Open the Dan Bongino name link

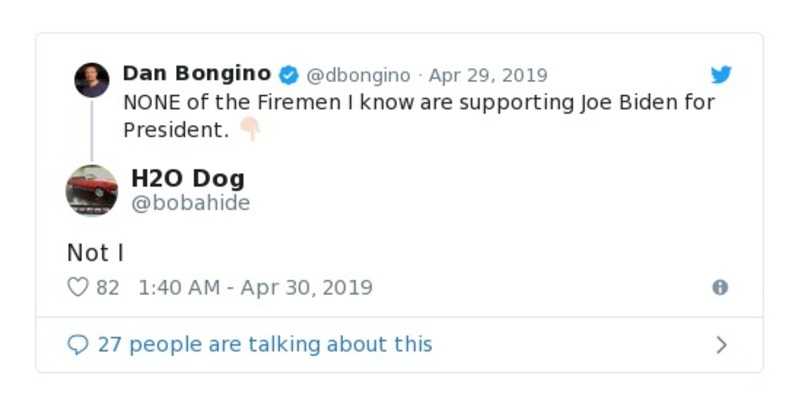196,74
